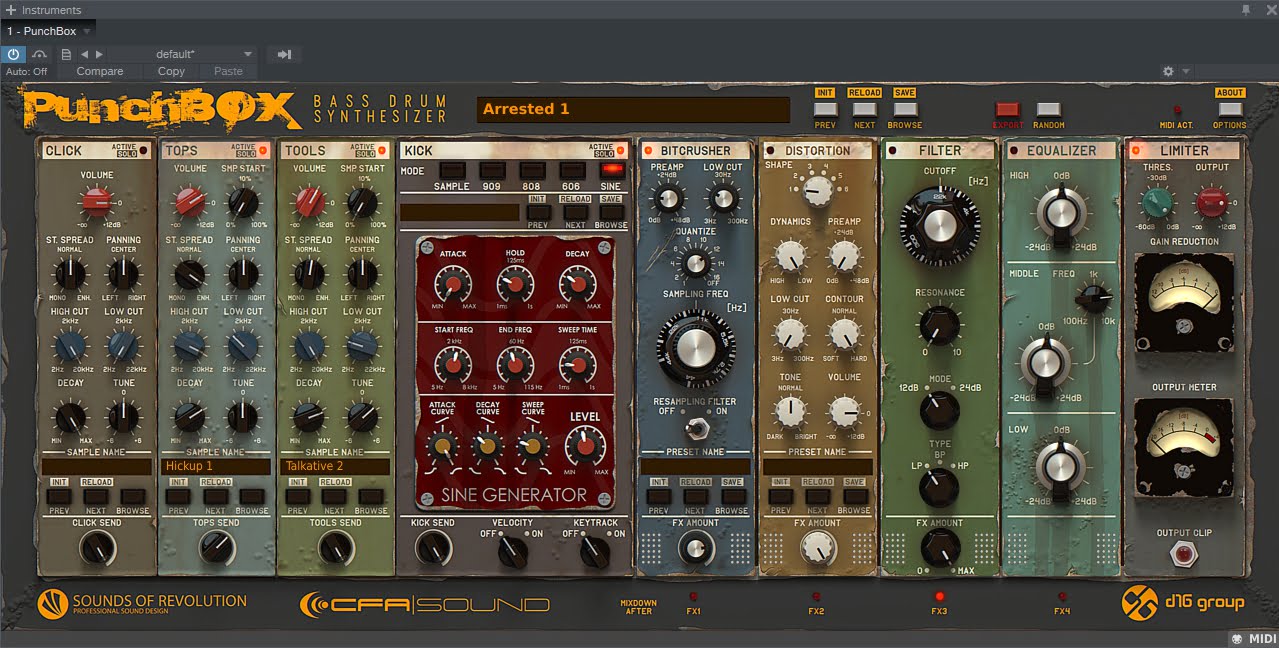Disable the BITCRUSHER effect LED

point(649,151)
